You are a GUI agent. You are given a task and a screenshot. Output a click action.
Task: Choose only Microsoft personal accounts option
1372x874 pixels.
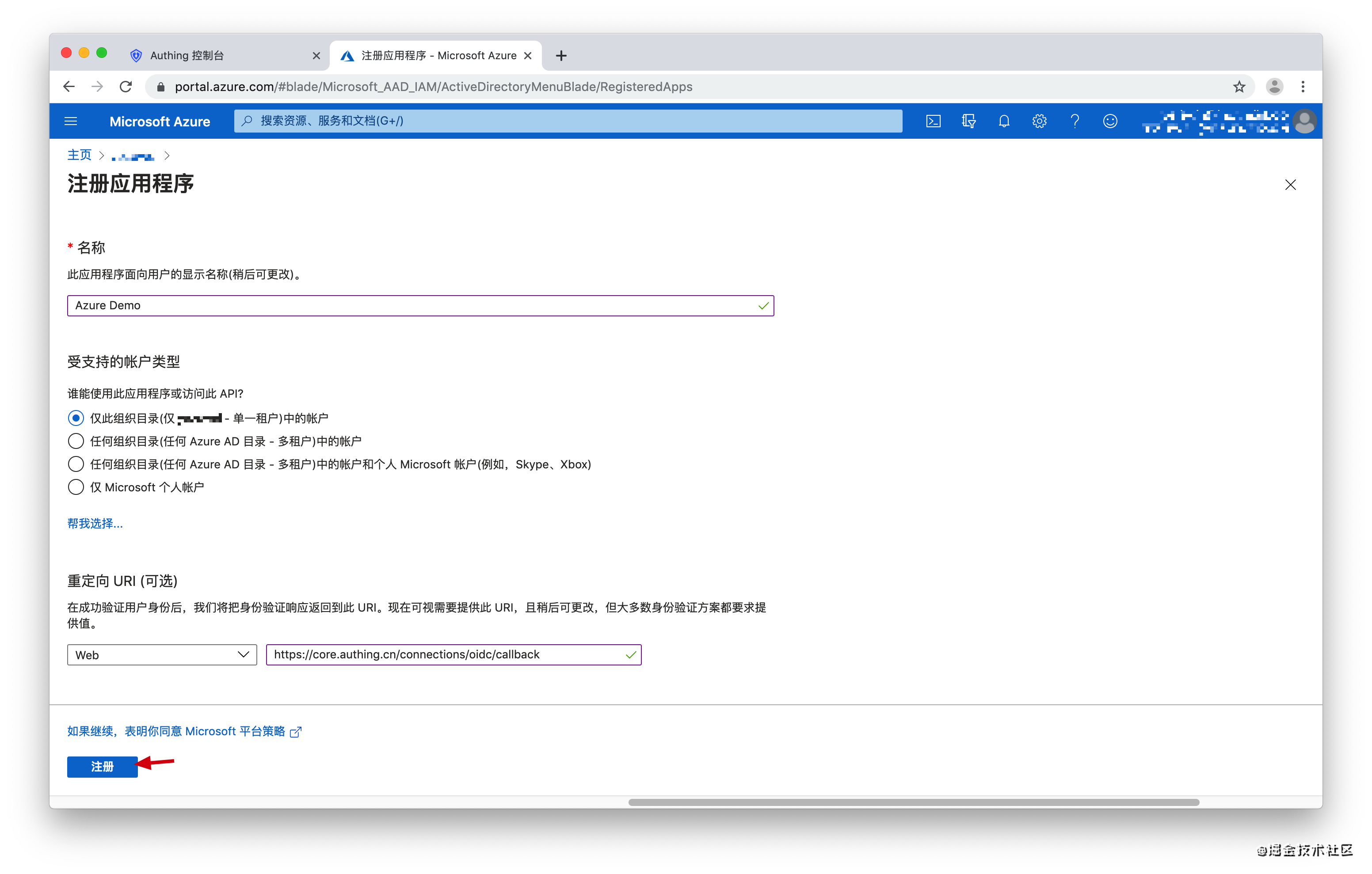[76, 487]
